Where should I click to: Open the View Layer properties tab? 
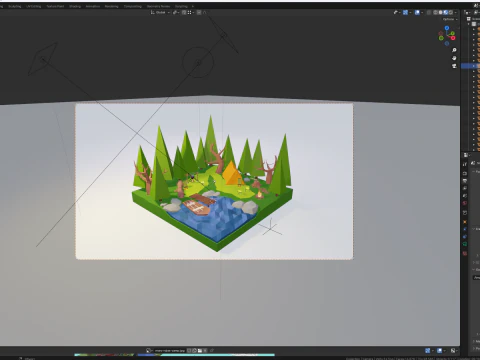465,188
